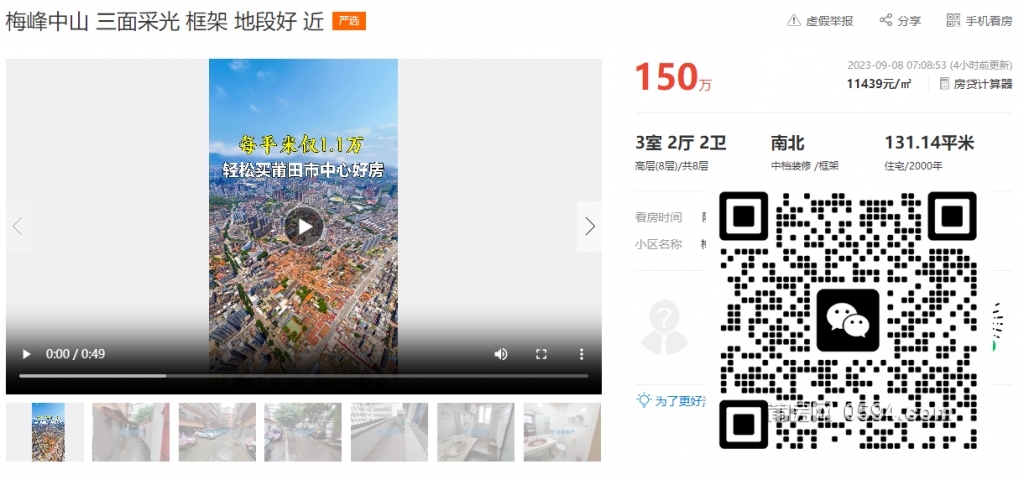Click the 11439元/㎡ unit price
This screenshot has height=480, width=1024.
[879, 84]
